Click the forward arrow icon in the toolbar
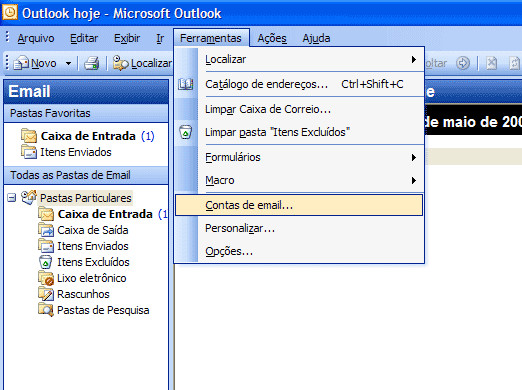The image size is (522, 390). pyautogui.click(x=463, y=63)
